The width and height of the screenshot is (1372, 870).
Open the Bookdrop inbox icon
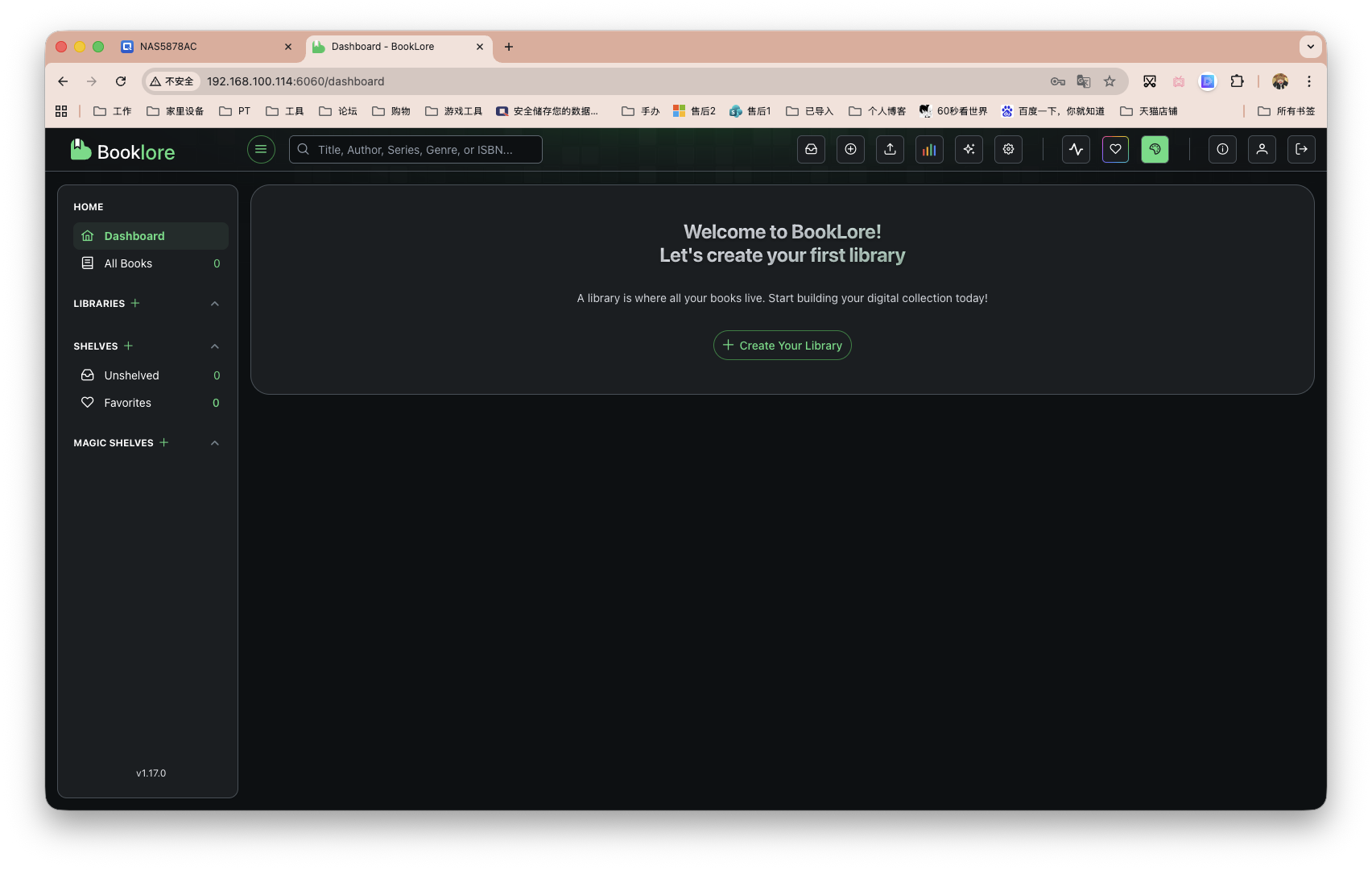(811, 149)
